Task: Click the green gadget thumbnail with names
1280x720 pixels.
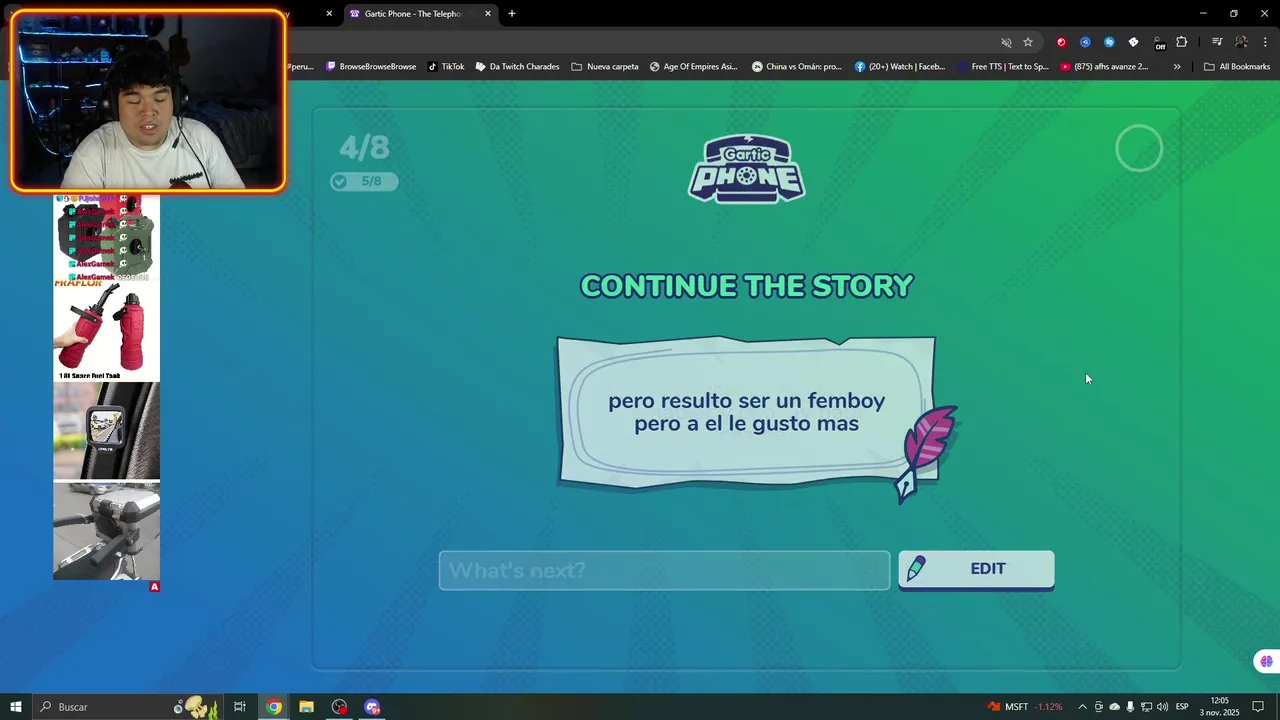Action: 106,238
